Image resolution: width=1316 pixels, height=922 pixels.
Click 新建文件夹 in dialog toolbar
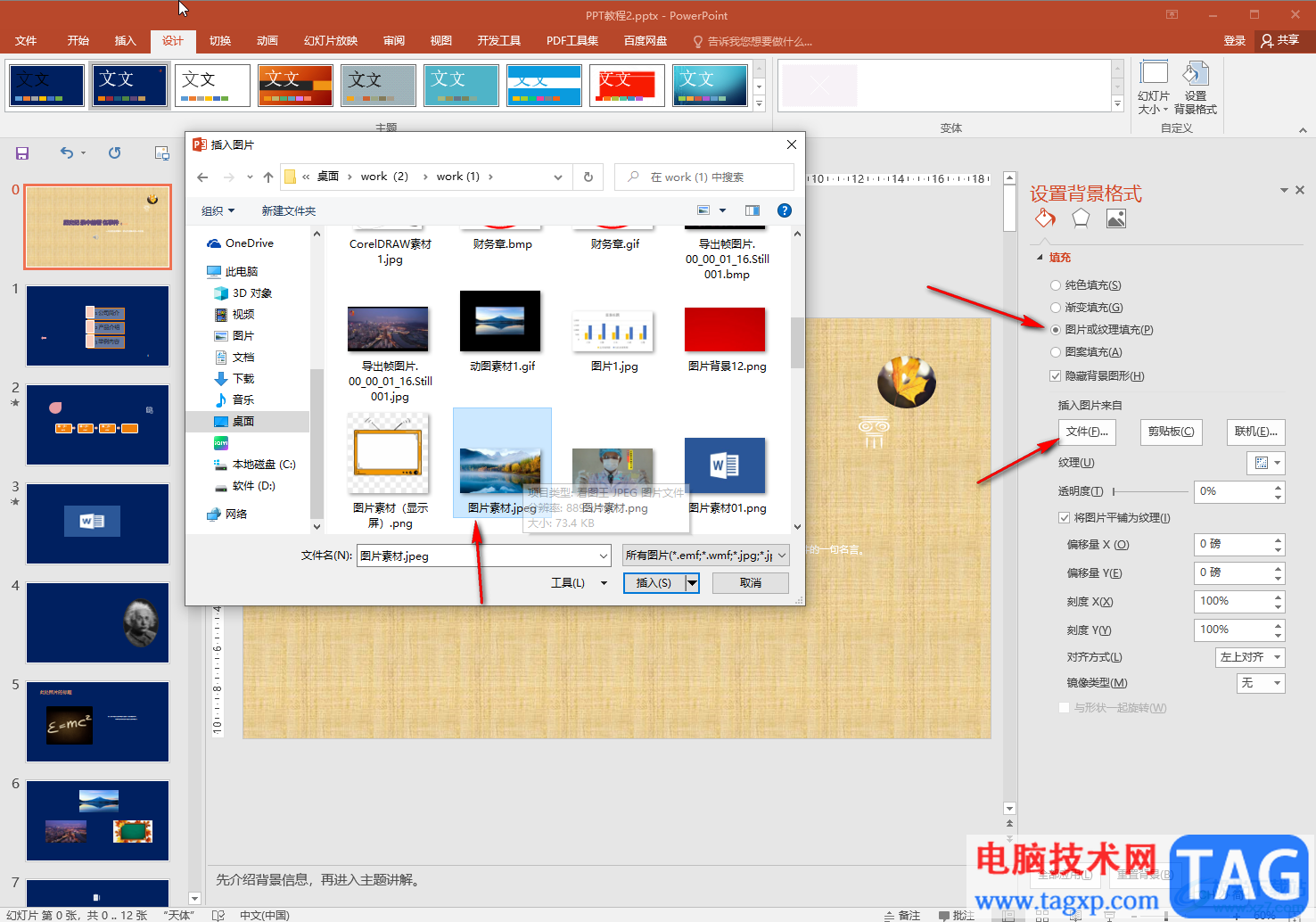click(x=288, y=211)
